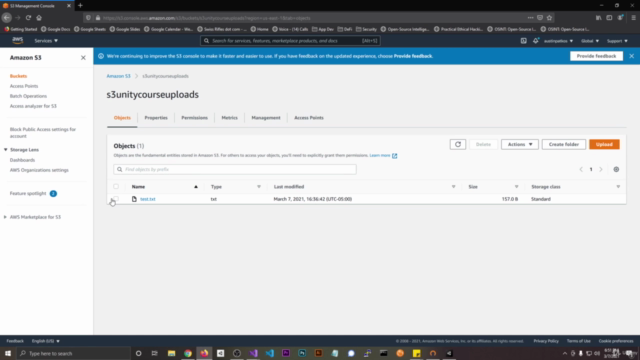The height and width of the screenshot is (360, 640).
Task: Sort objects by Name column arrow
Action: click(x=196, y=187)
